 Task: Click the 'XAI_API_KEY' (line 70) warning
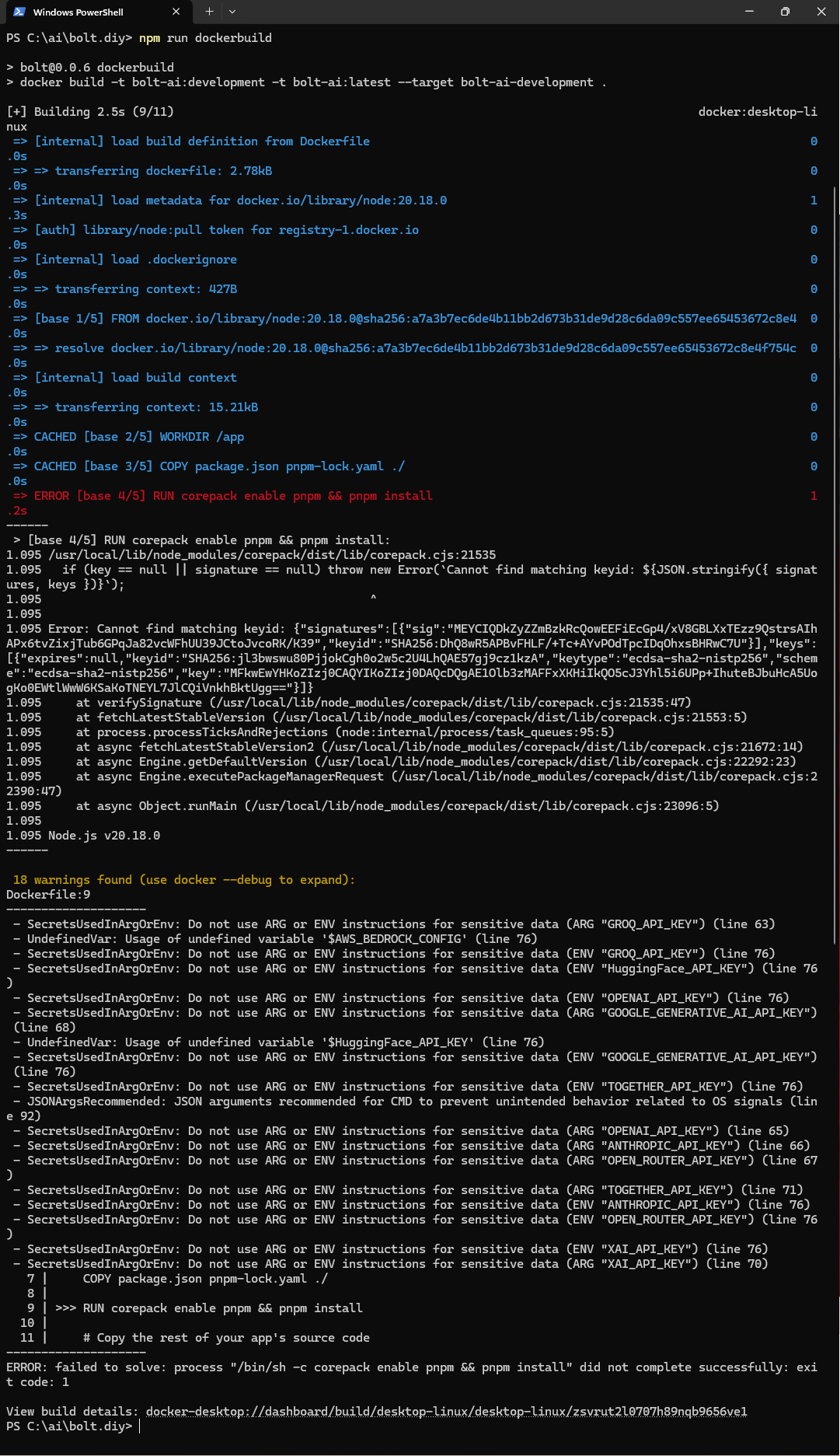pyautogui.click(x=391, y=1263)
